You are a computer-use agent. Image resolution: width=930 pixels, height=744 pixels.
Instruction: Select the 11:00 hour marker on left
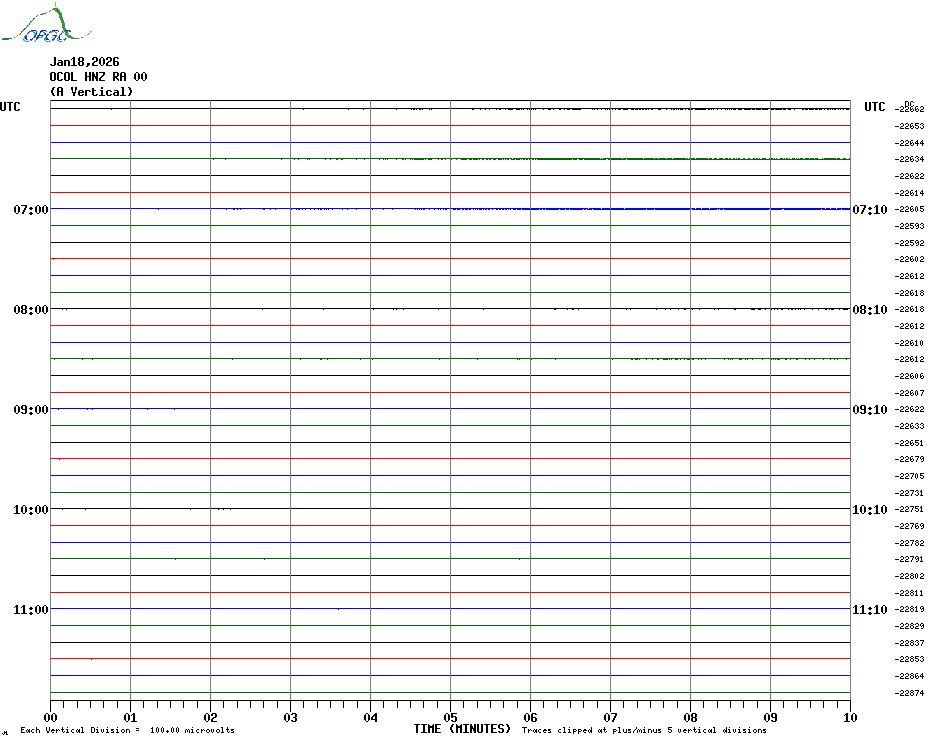[30, 610]
